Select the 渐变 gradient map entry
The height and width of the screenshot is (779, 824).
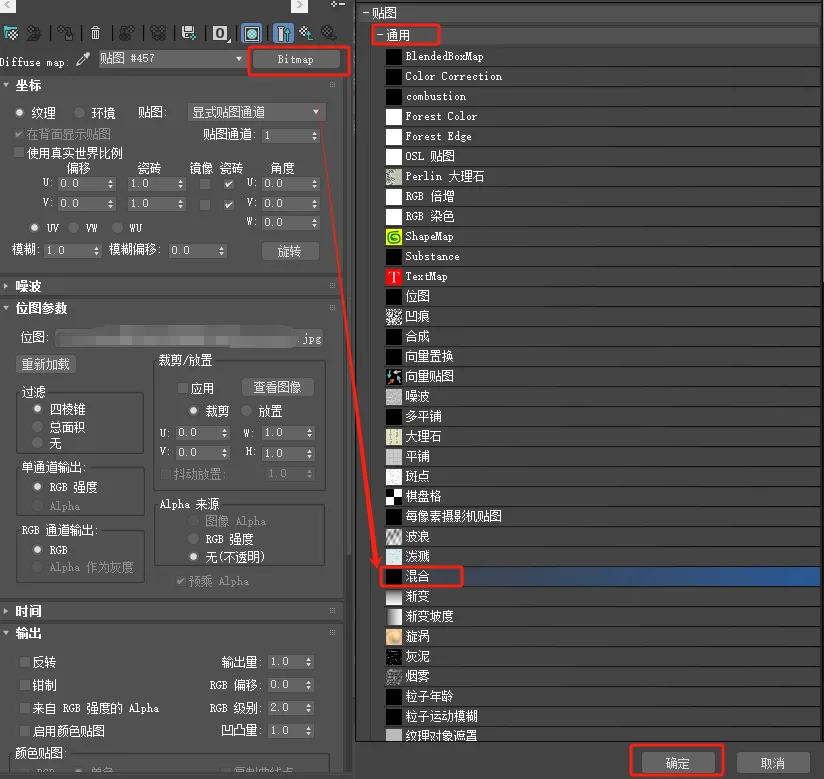click(603, 597)
